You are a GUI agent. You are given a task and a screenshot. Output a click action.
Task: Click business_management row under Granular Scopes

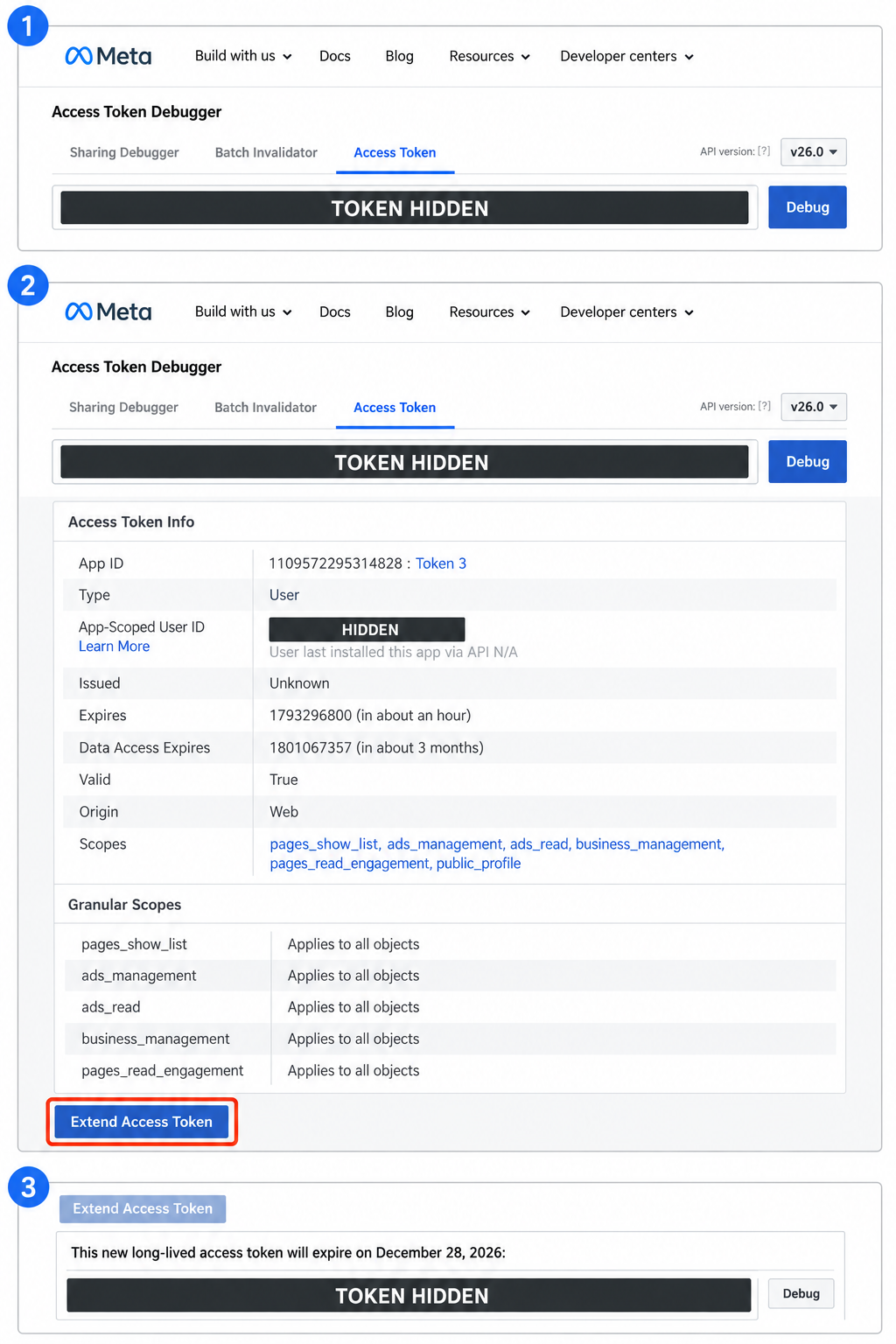[x=450, y=1039]
